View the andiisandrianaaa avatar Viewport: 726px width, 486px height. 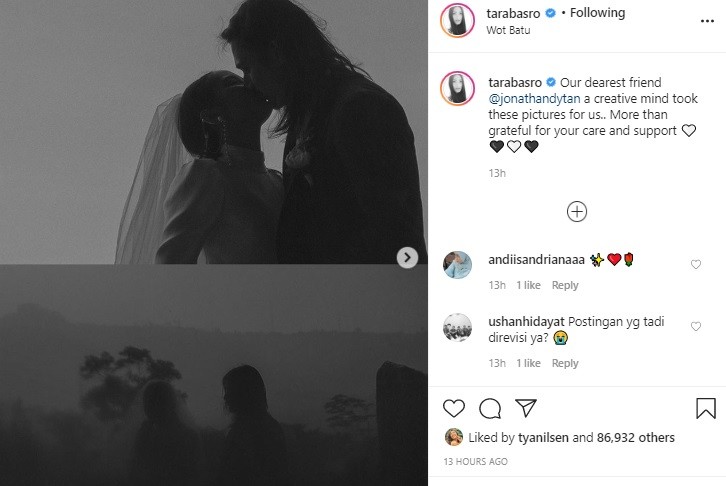(x=457, y=265)
